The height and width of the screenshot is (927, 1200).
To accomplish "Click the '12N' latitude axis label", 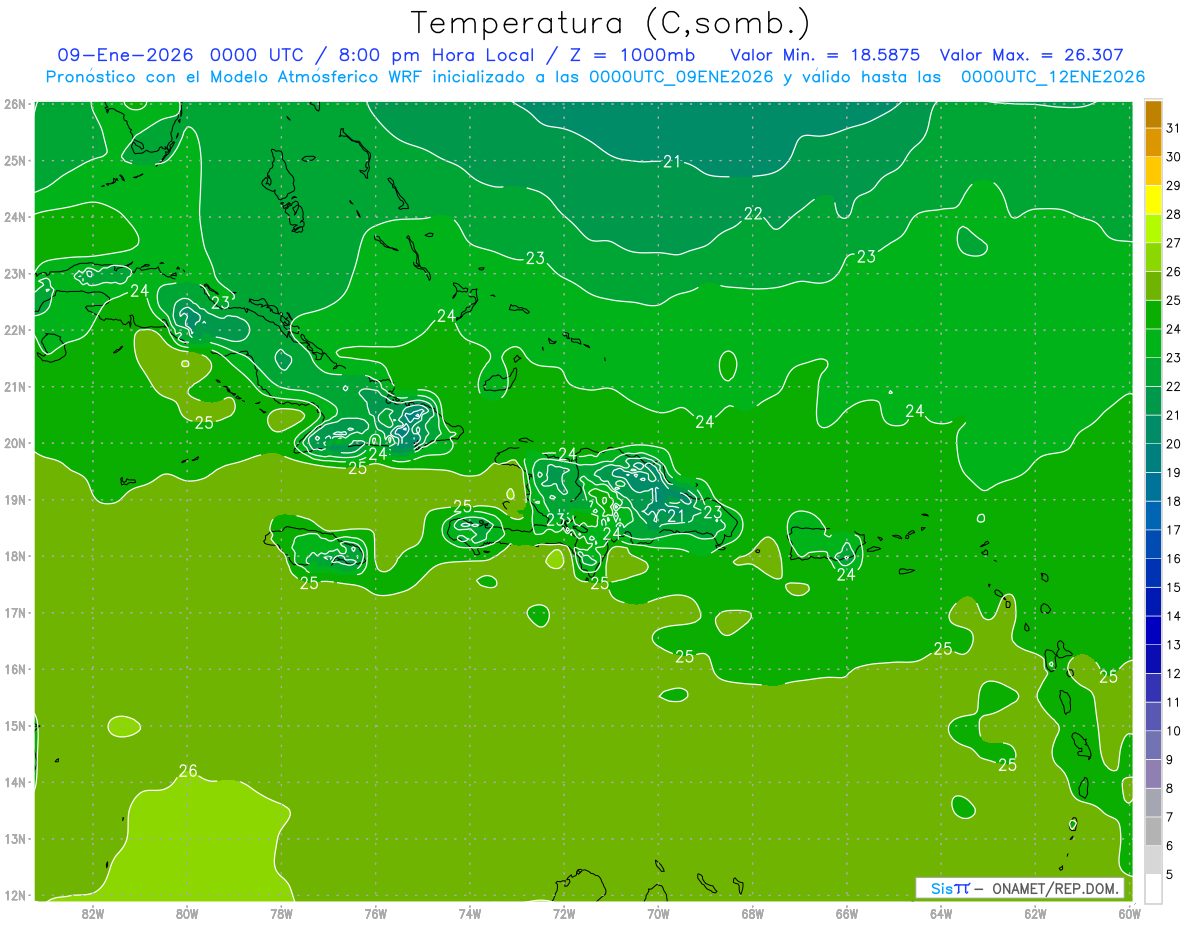I will (x=14, y=896).
